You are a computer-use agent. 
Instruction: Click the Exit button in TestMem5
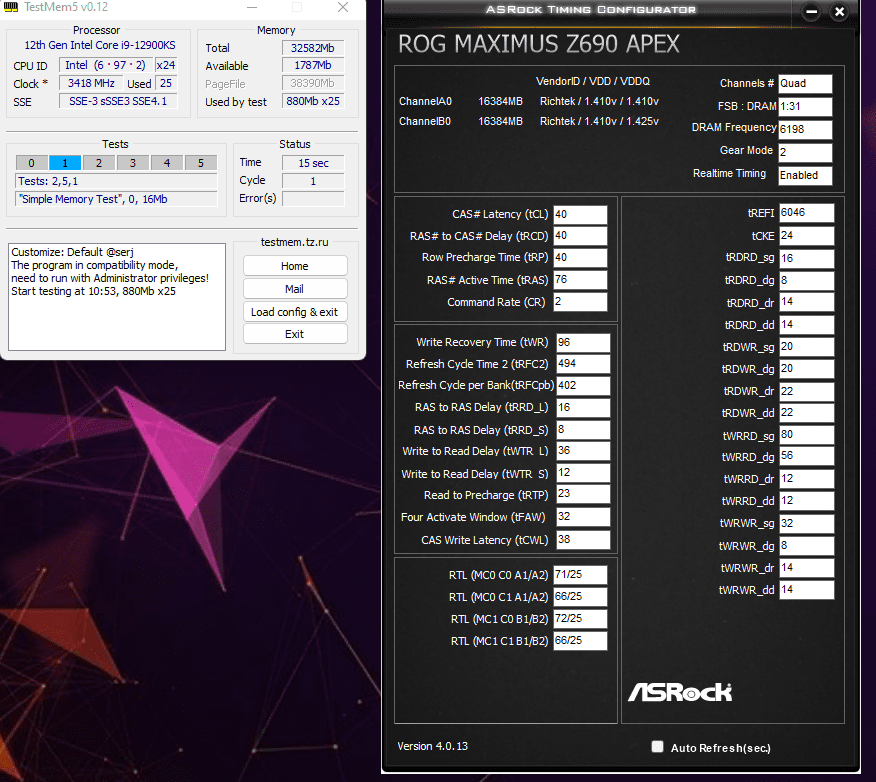point(295,334)
